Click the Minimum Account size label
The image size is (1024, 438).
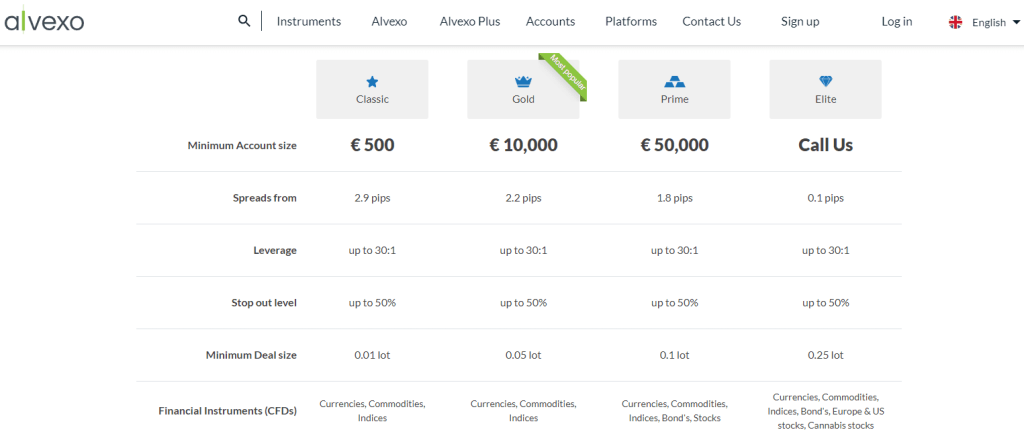pos(242,146)
